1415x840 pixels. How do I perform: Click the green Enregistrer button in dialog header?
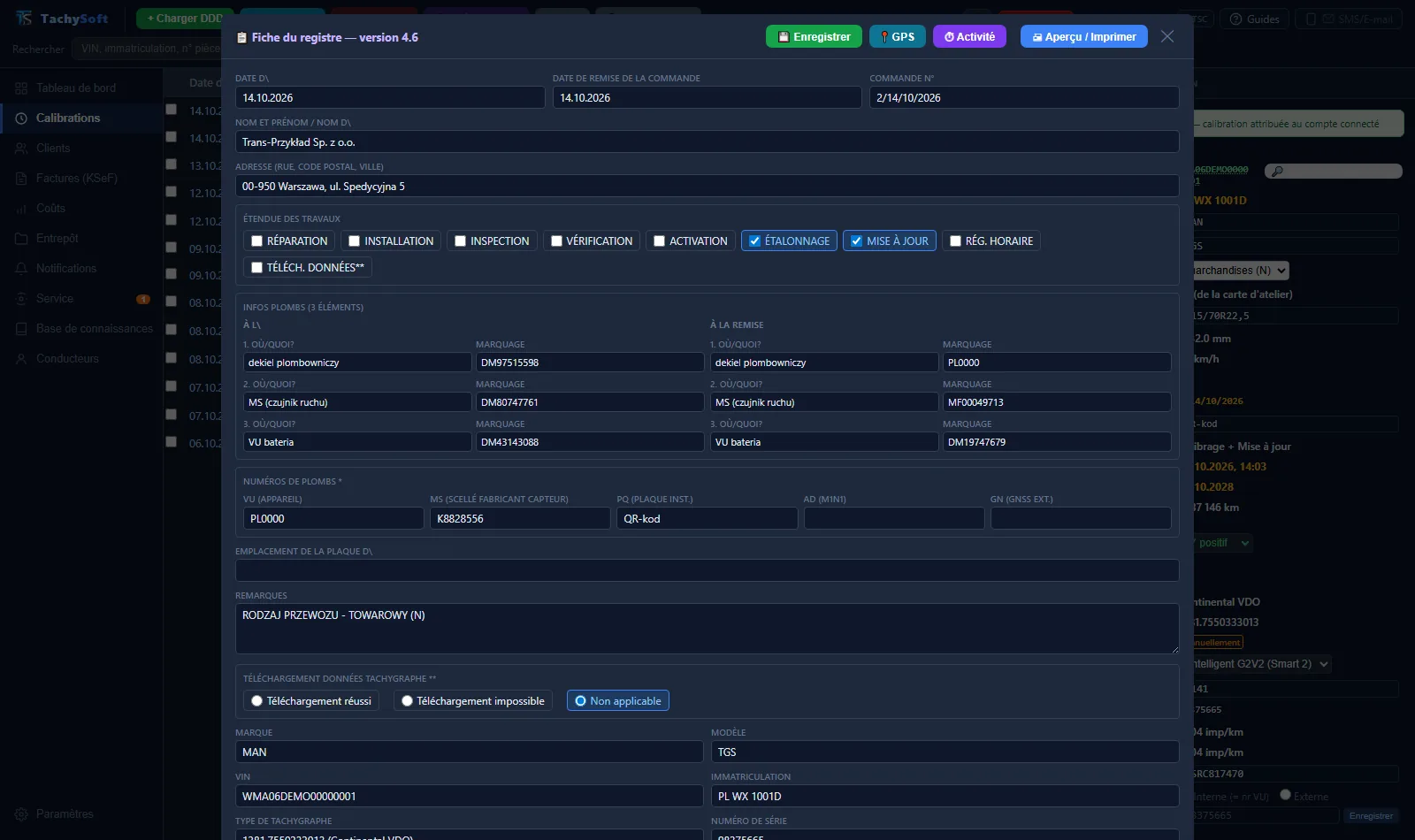pos(814,36)
